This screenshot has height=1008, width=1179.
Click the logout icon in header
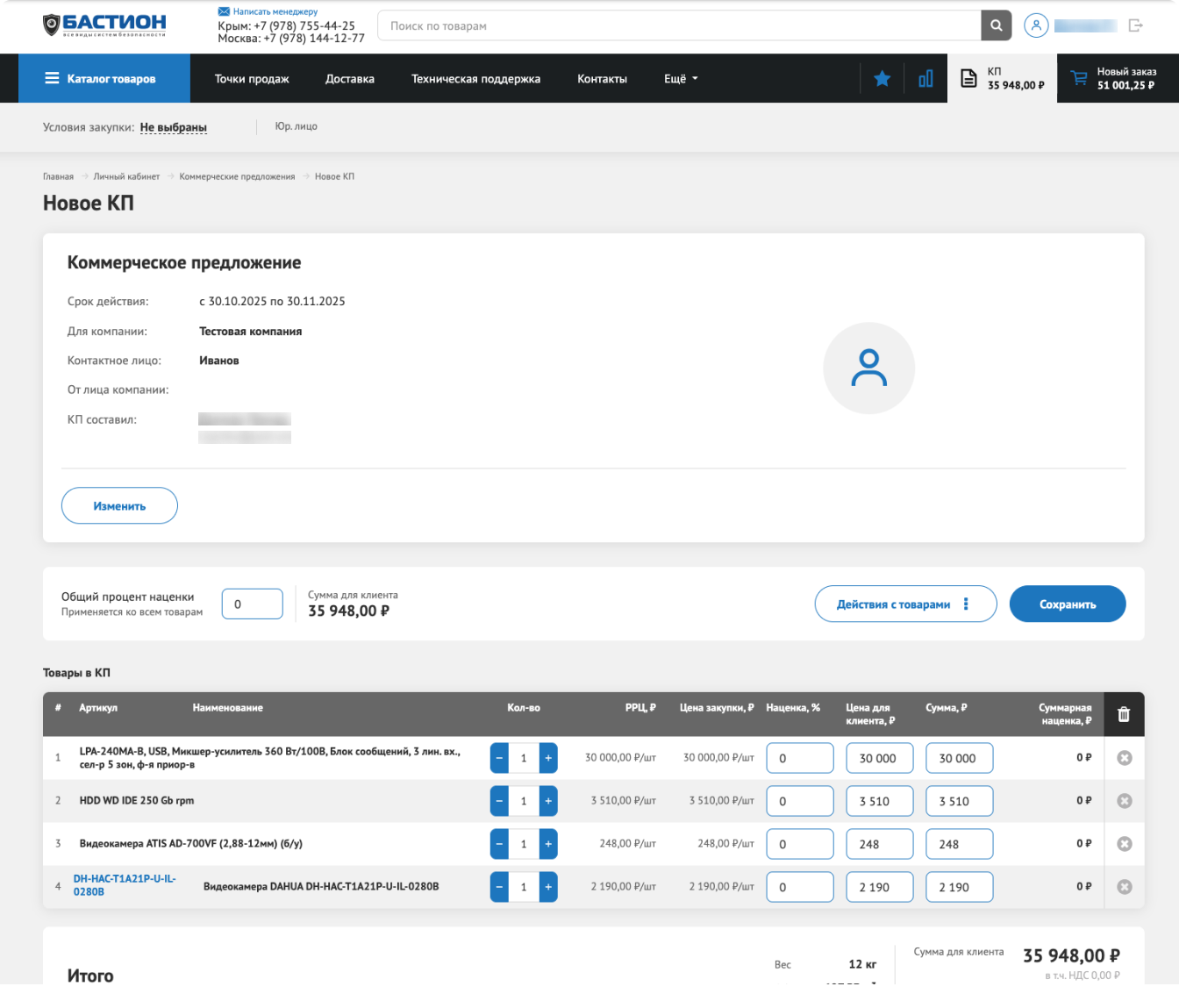pyautogui.click(x=1135, y=25)
